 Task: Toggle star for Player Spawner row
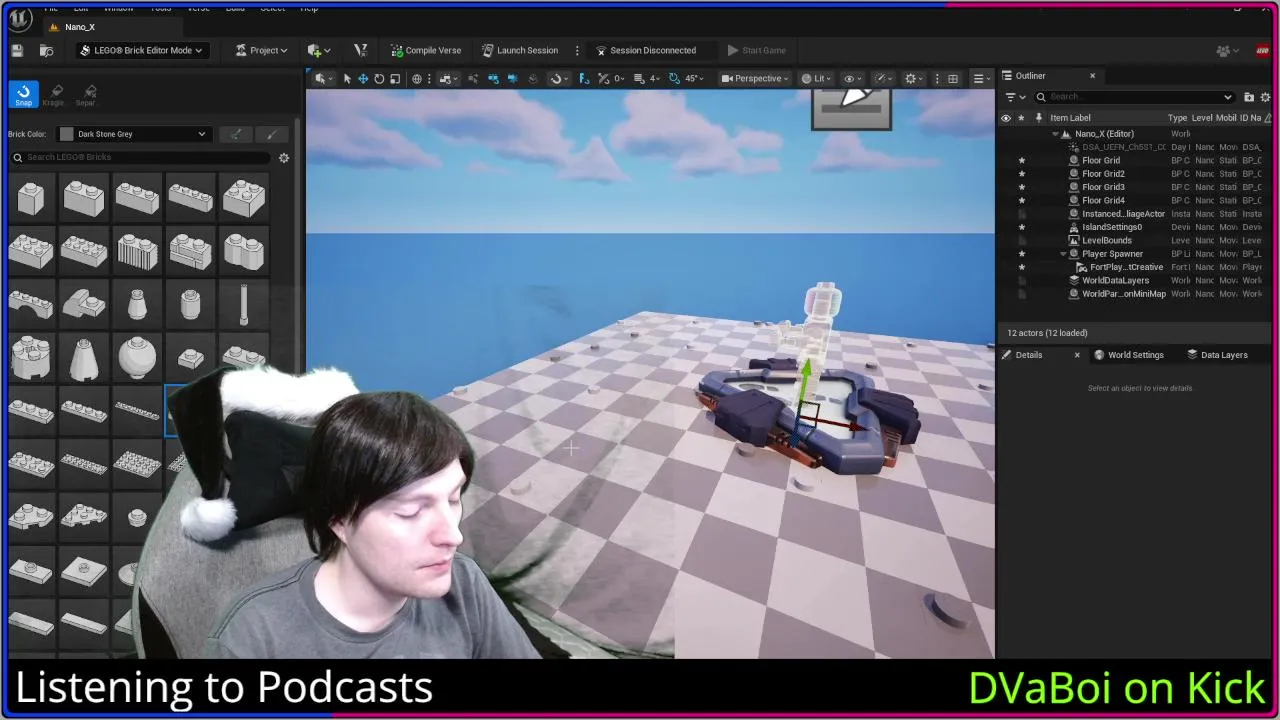tap(1021, 254)
